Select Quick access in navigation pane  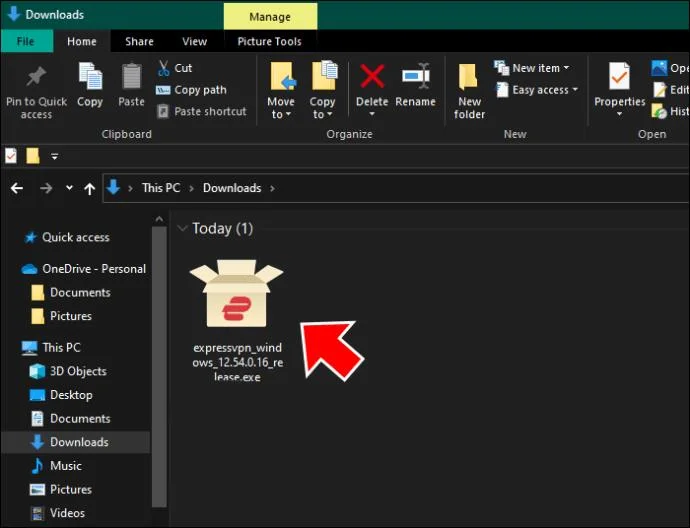point(76,237)
